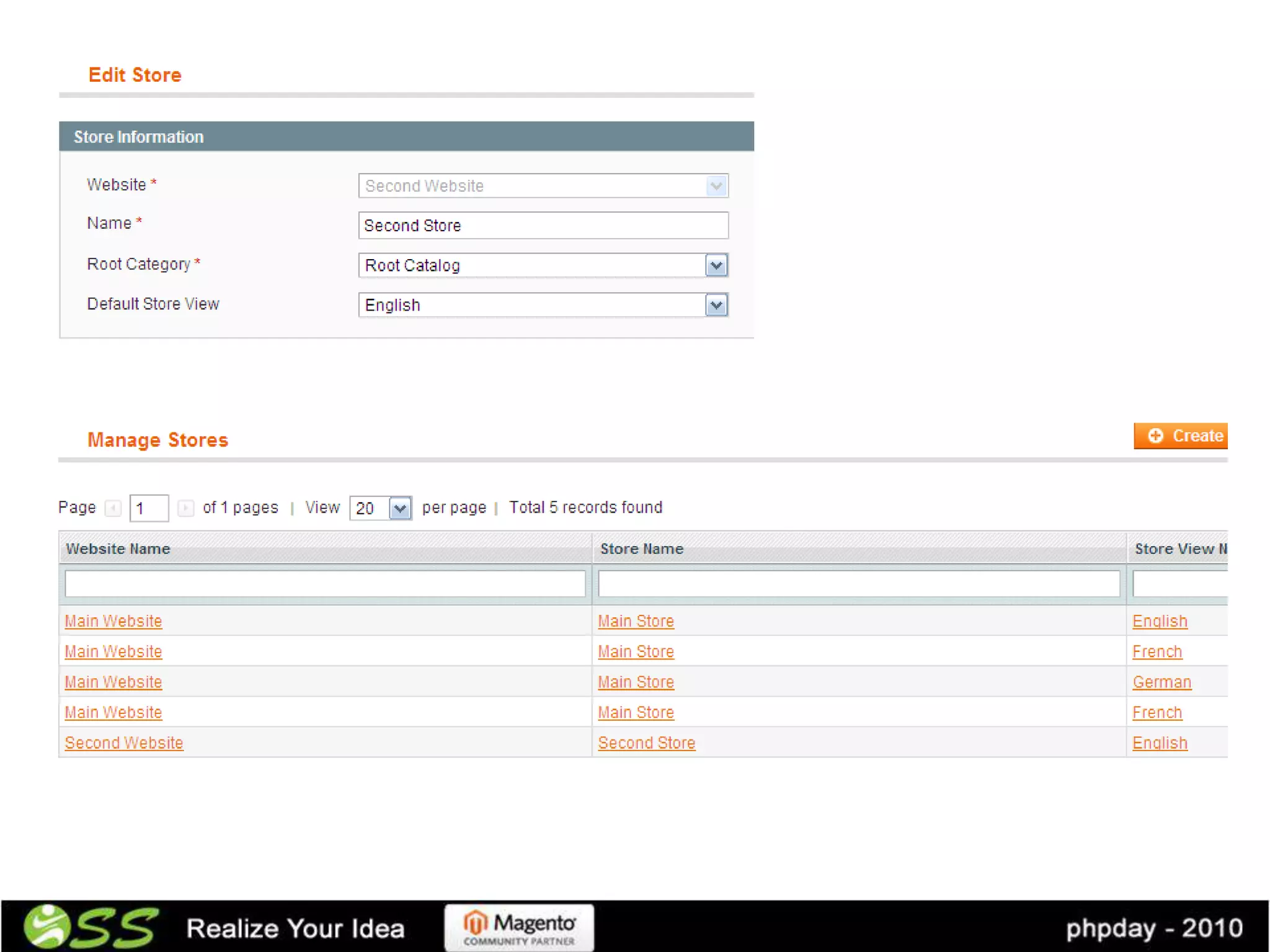
Task: Open the Root Category dropdown
Action: [x=716, y=265]
